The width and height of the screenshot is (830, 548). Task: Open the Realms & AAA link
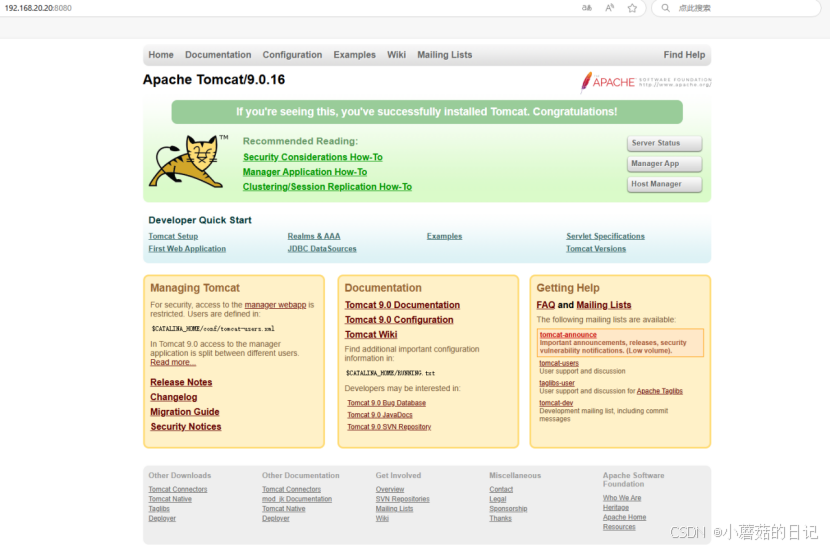point(314,236)
